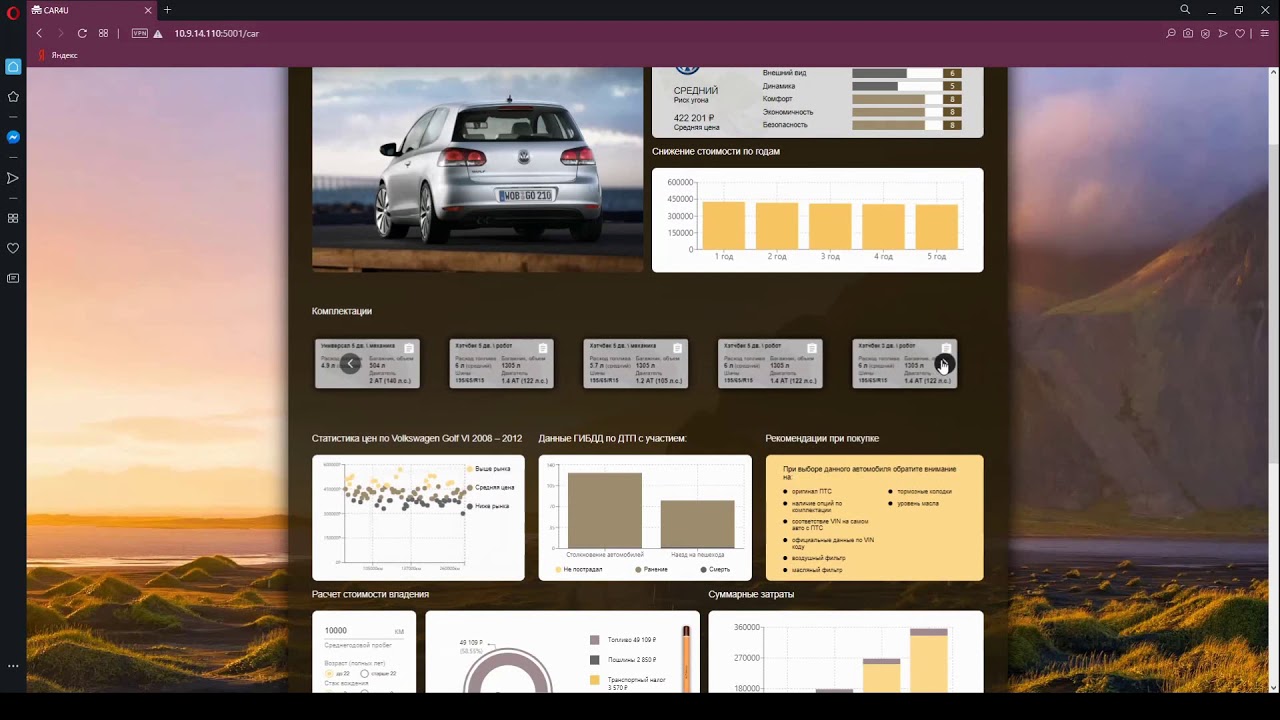Close the CAR4U tab
1280x720 pixels.
pos(148,10)
